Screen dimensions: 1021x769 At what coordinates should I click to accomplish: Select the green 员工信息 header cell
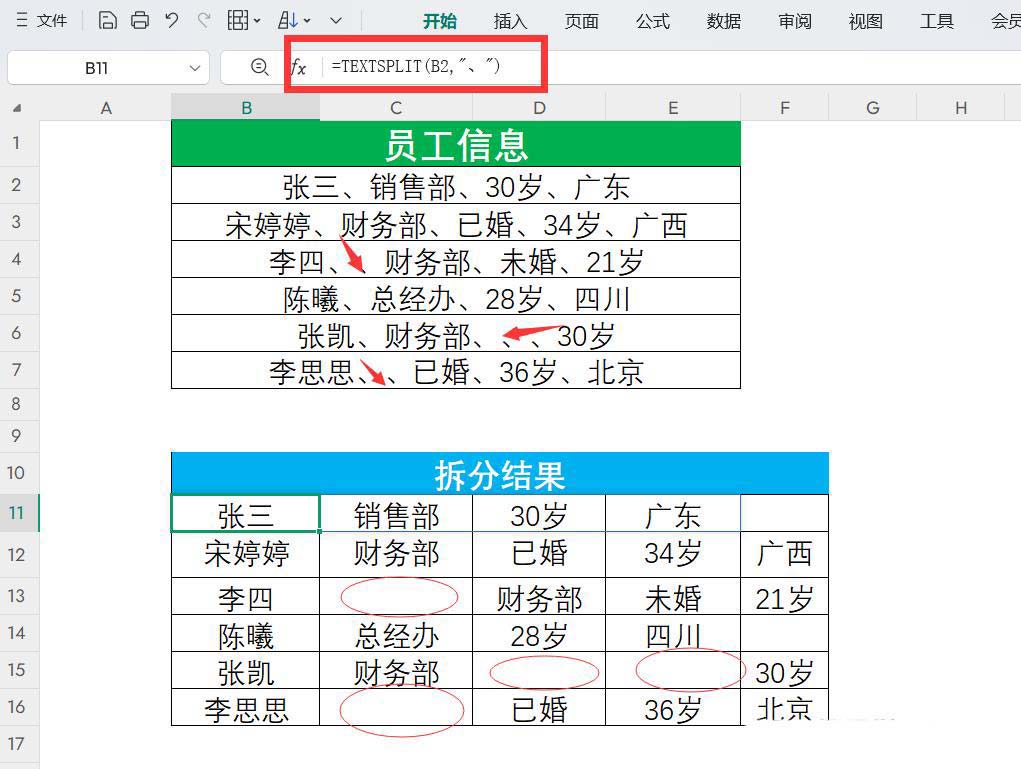[x=455, y=144]
